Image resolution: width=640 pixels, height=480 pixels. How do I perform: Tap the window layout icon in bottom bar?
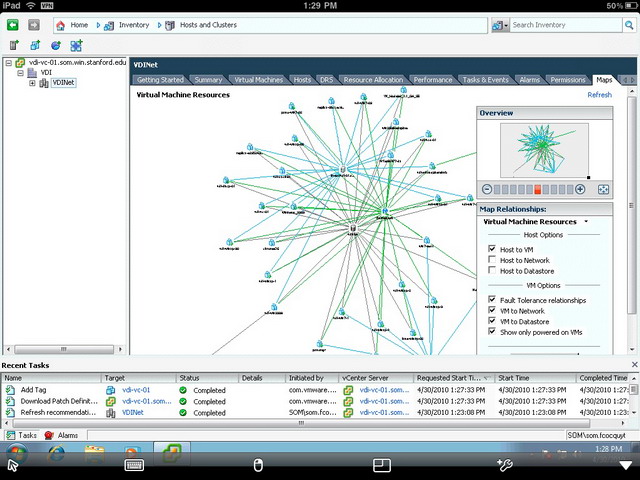pyautogui.click(x=382, y=465)
